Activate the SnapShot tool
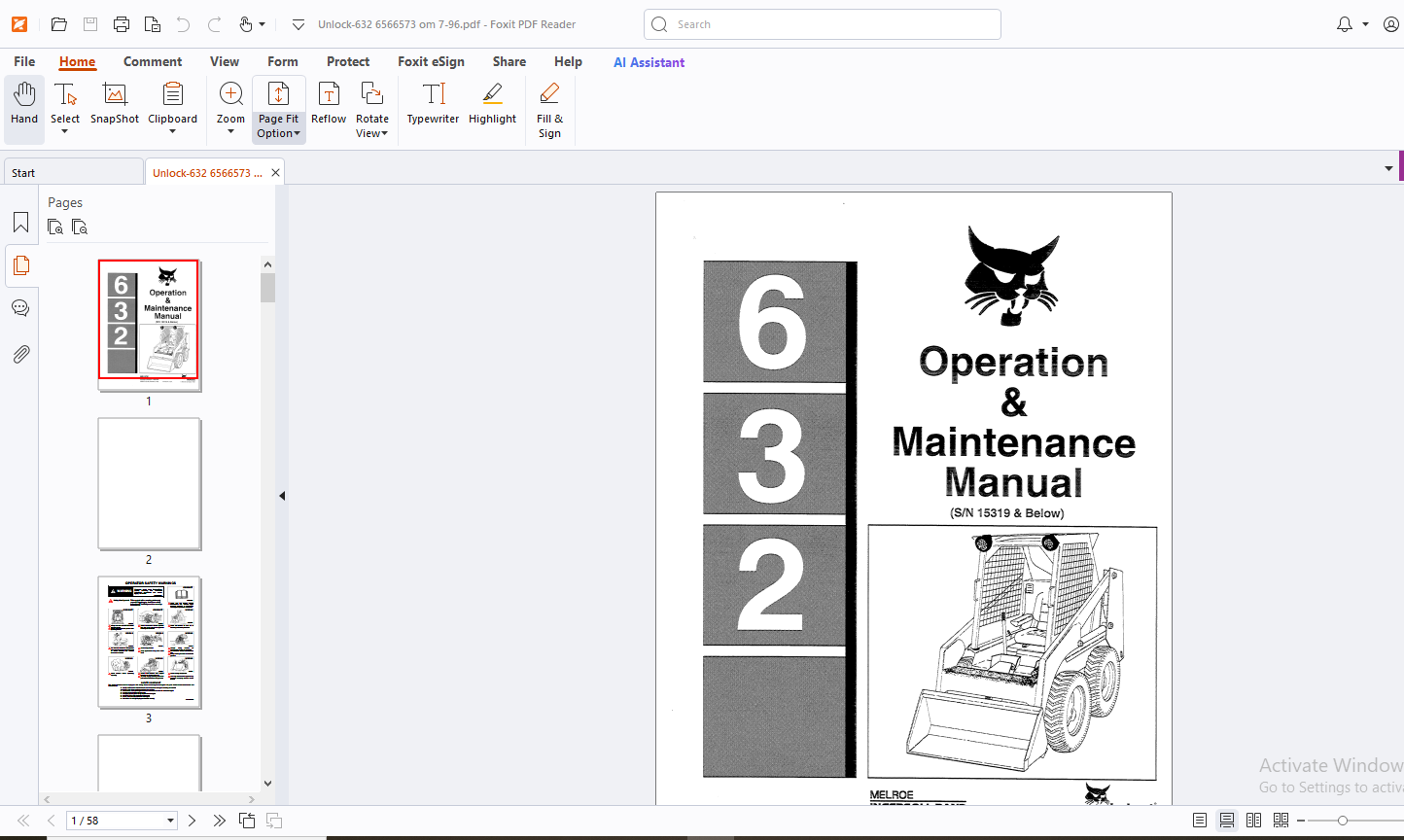The width and height of the screenshot is (1404, 840). tap(115, 104)
